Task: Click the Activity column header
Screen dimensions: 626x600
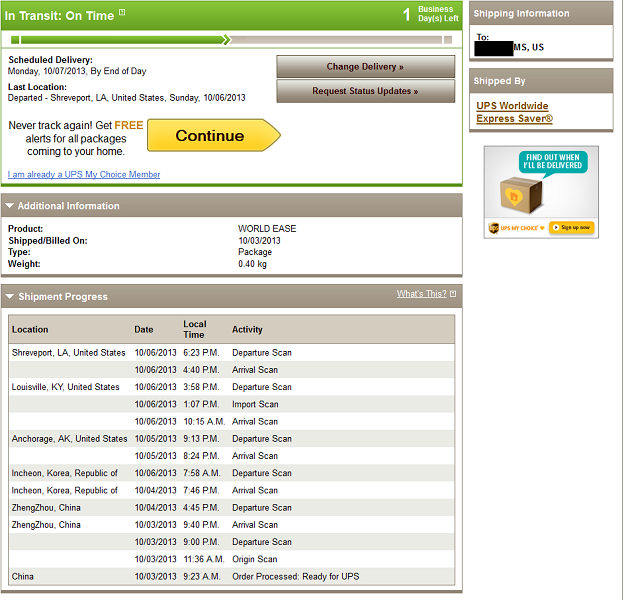Action: click(247, 330)
